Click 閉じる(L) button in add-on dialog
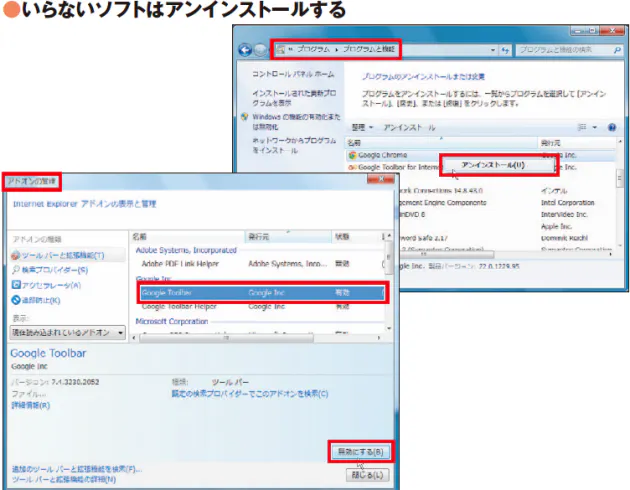Viewport: 630px width, 490px height. [367, 475]
